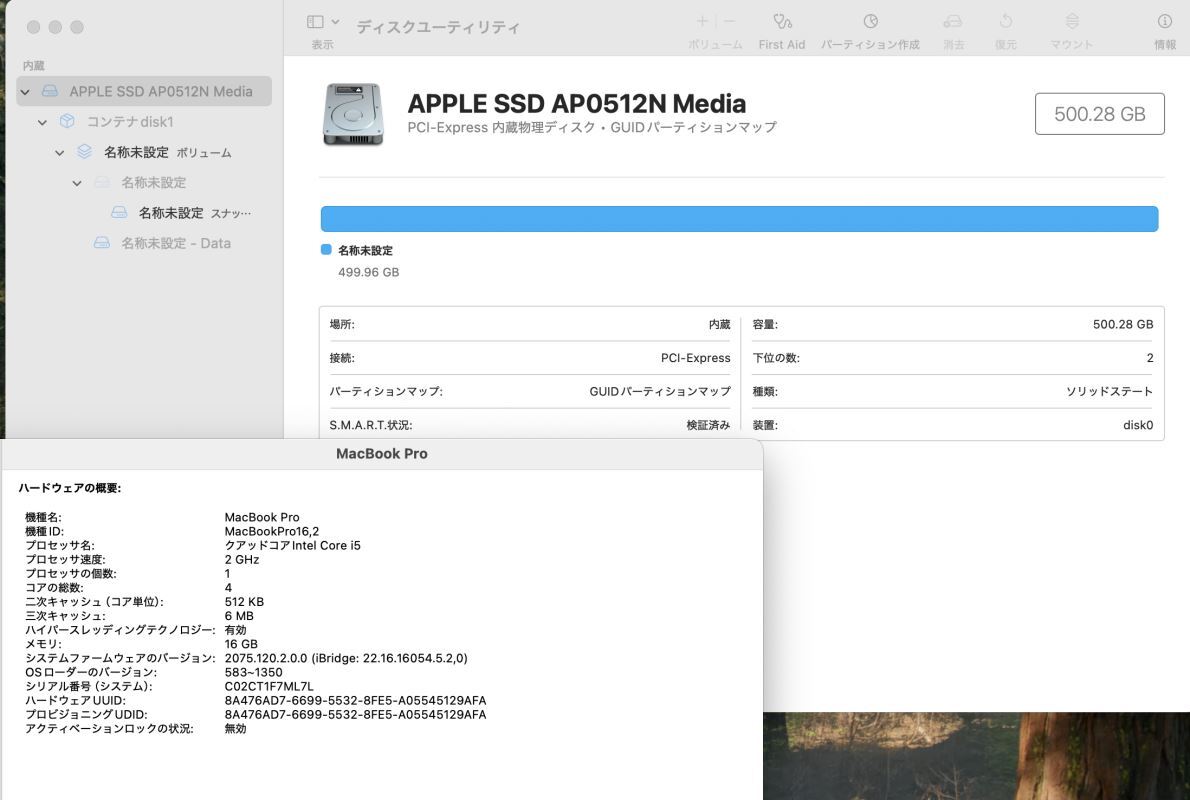Collapse the 名称未設定 ボリューム group chevron
This screenshot has height=800, width=1190.
click(x=60, y=153)
